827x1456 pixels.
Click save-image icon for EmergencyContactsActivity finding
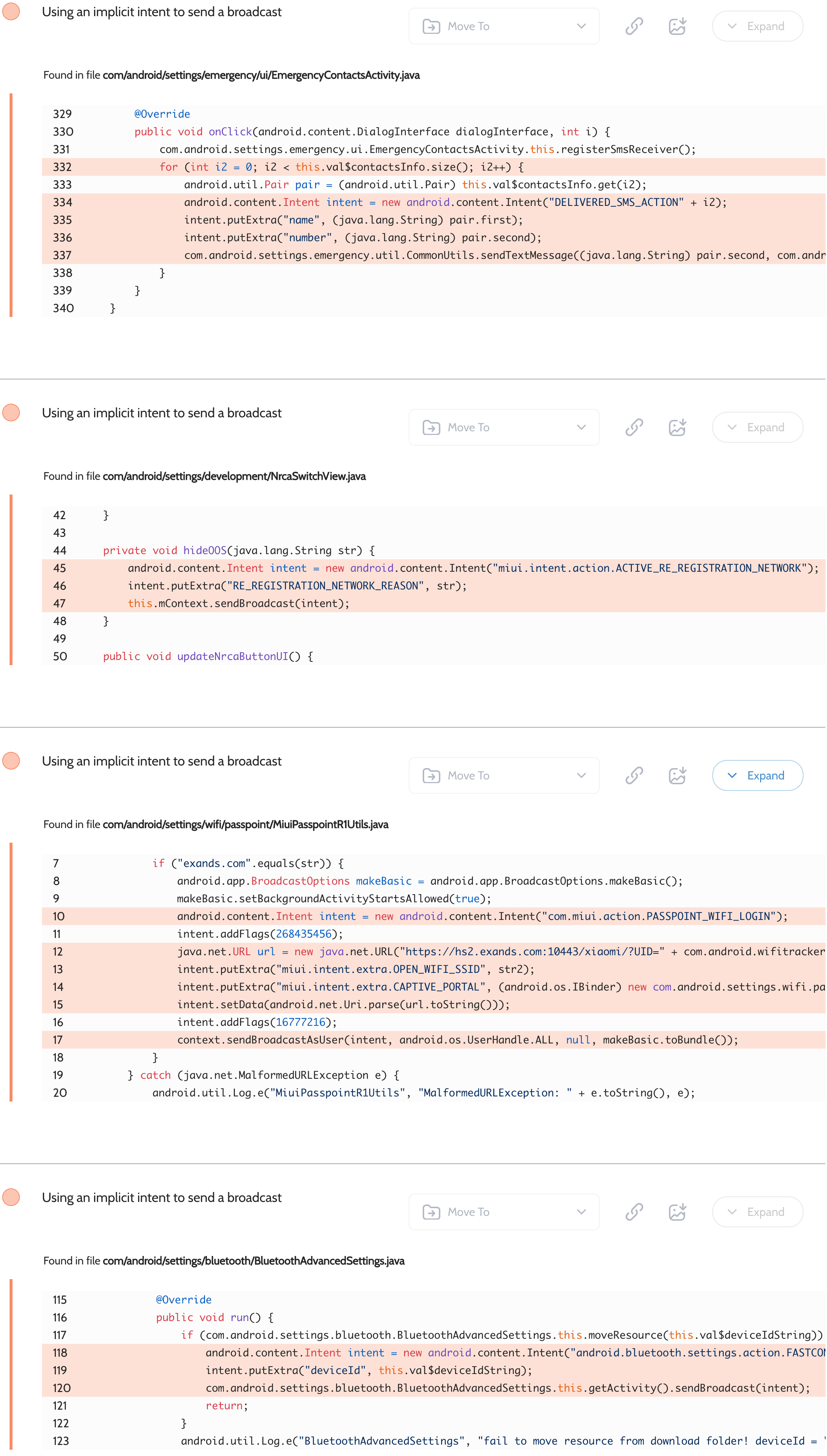[x=677, y=26]
